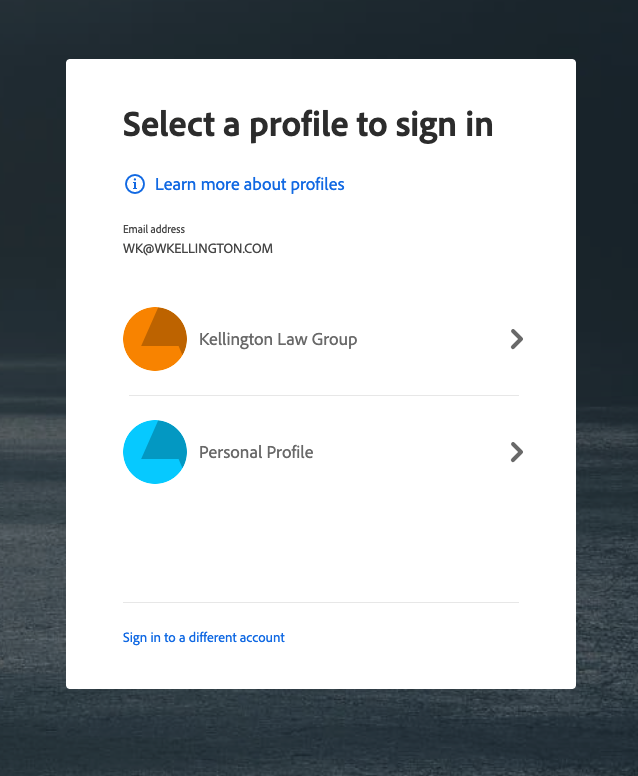This screenshot has height=776, width=638.
Task: Select the orange Kellington Law Group avatar
Action: click(155, 339)
